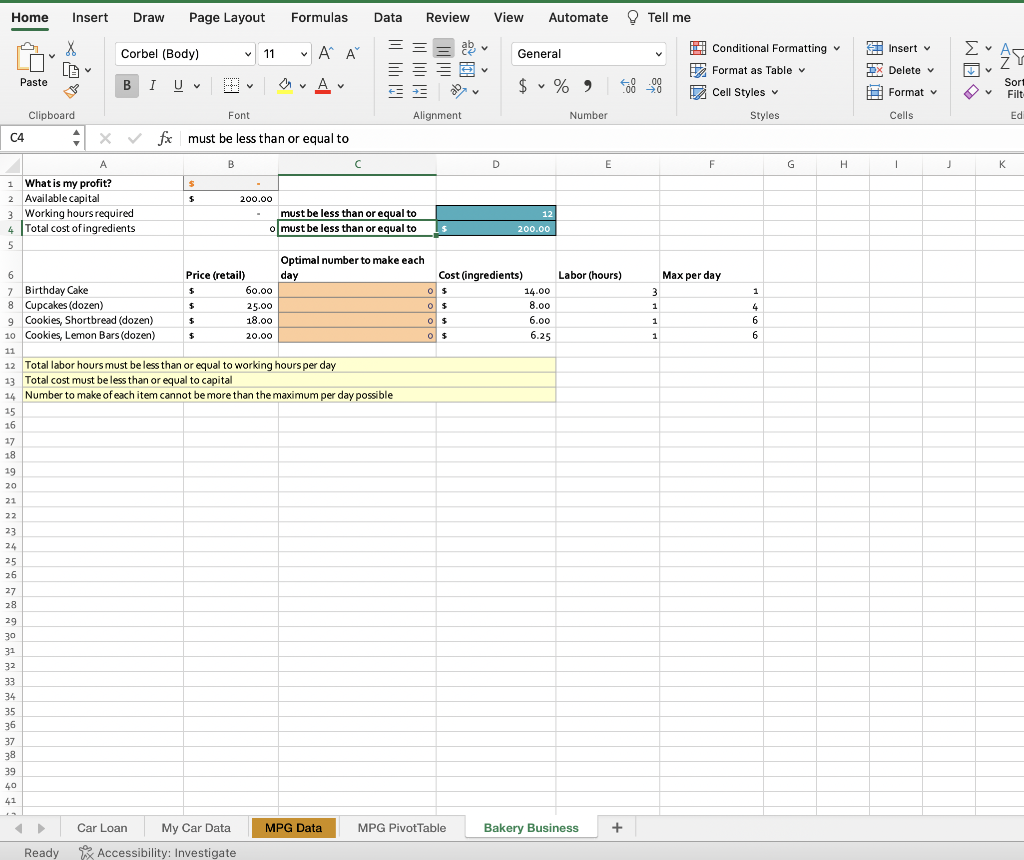The height and width of the screenshot is (860, 1024).
Task: Toggle Wrap Text in the Alignment group
Action: click(470, 46)
